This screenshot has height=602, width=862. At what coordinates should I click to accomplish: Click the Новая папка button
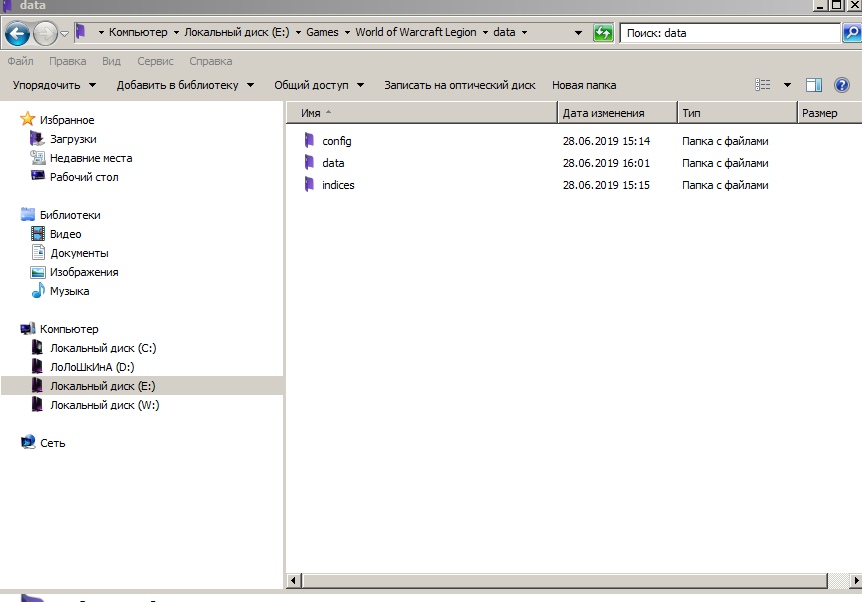(x=584, y=85)
